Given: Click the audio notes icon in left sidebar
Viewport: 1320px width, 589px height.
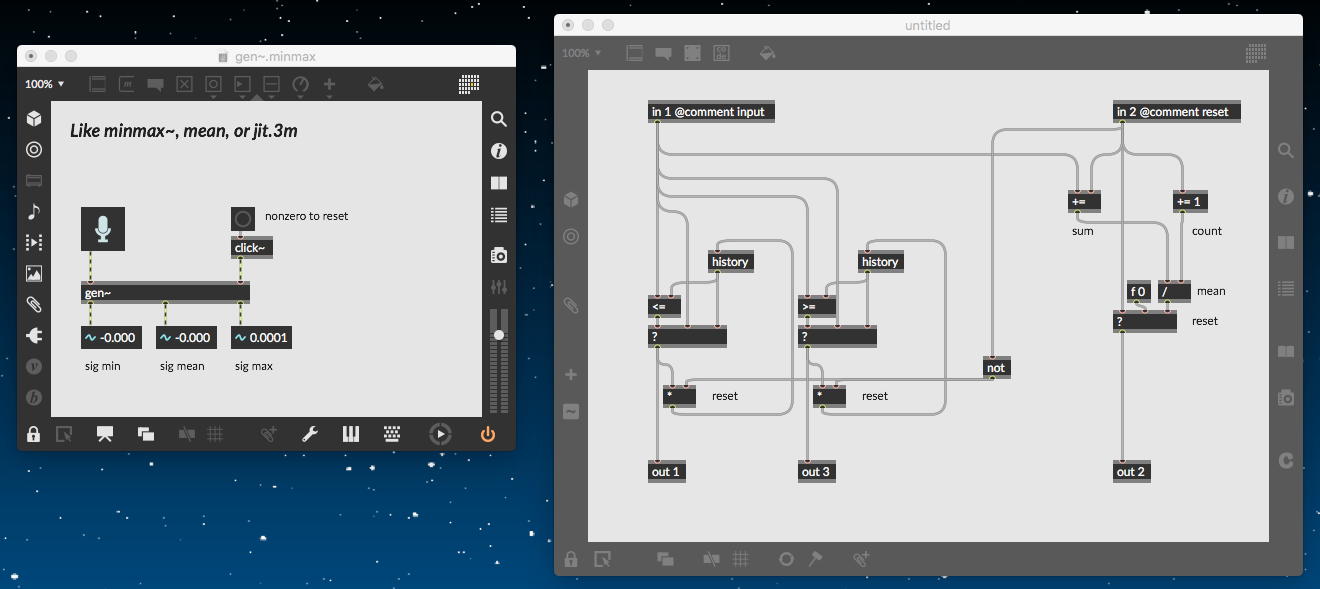Looking at the screenshot, I should 34,211.
